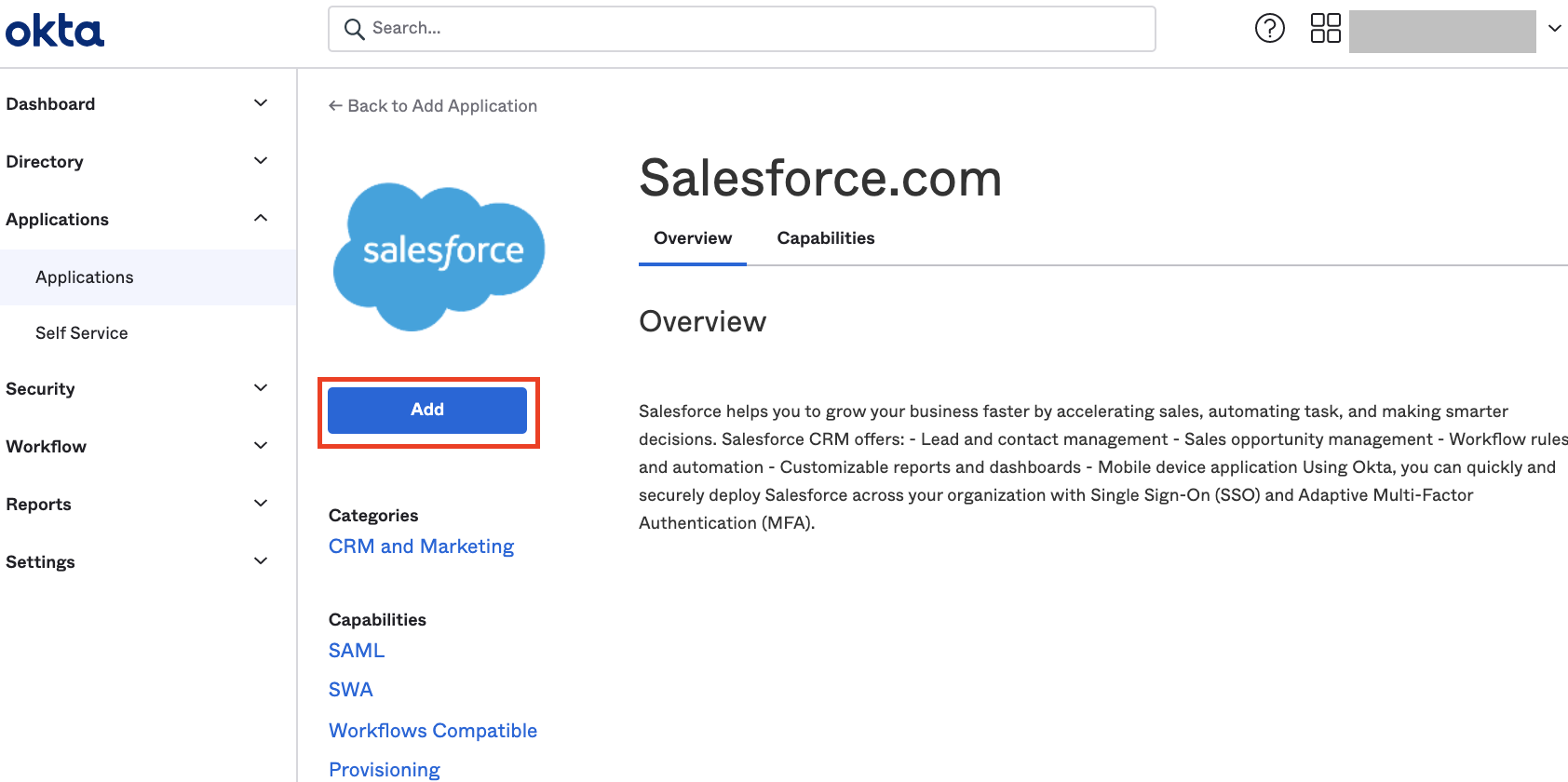
Task: Select the Overview tab
Action: pos(693,238)
